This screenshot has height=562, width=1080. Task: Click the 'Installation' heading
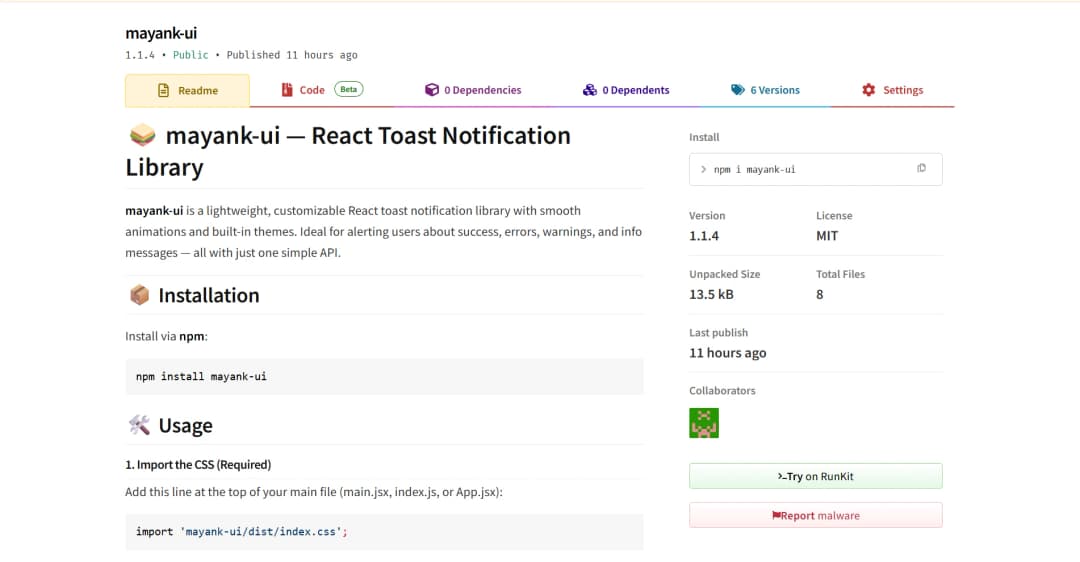tap(209, 295)
